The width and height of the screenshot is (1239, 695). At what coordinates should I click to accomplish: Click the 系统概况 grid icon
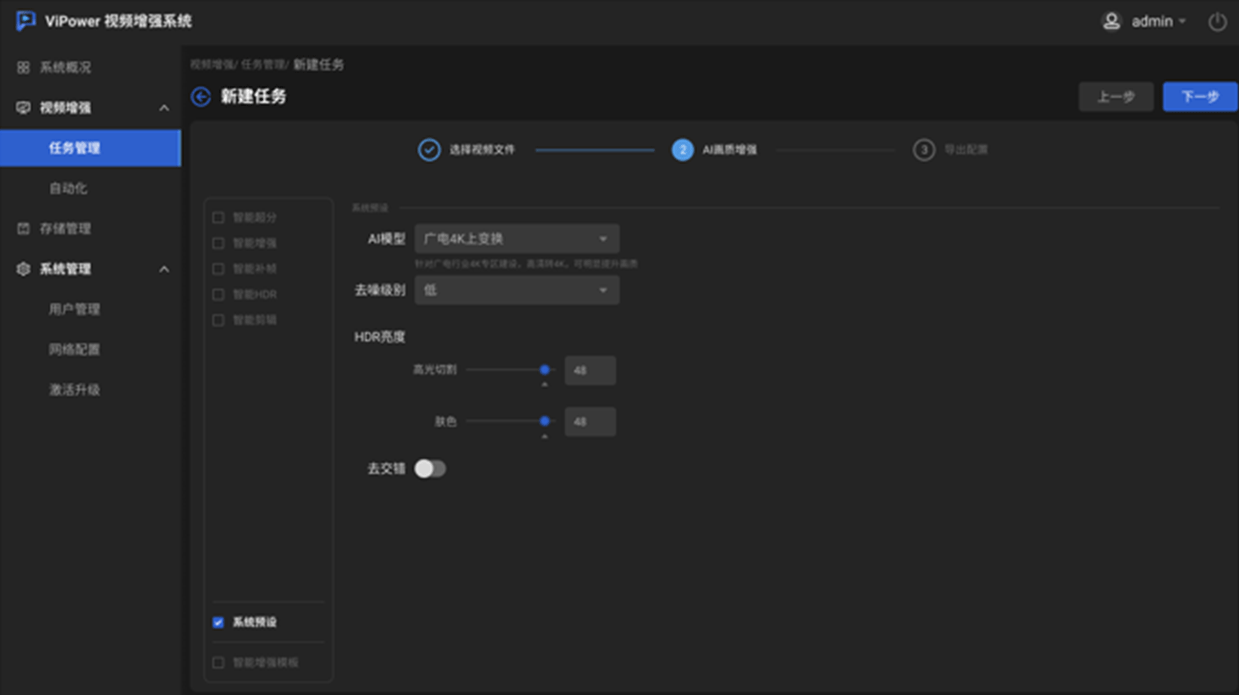pos(23,68)
